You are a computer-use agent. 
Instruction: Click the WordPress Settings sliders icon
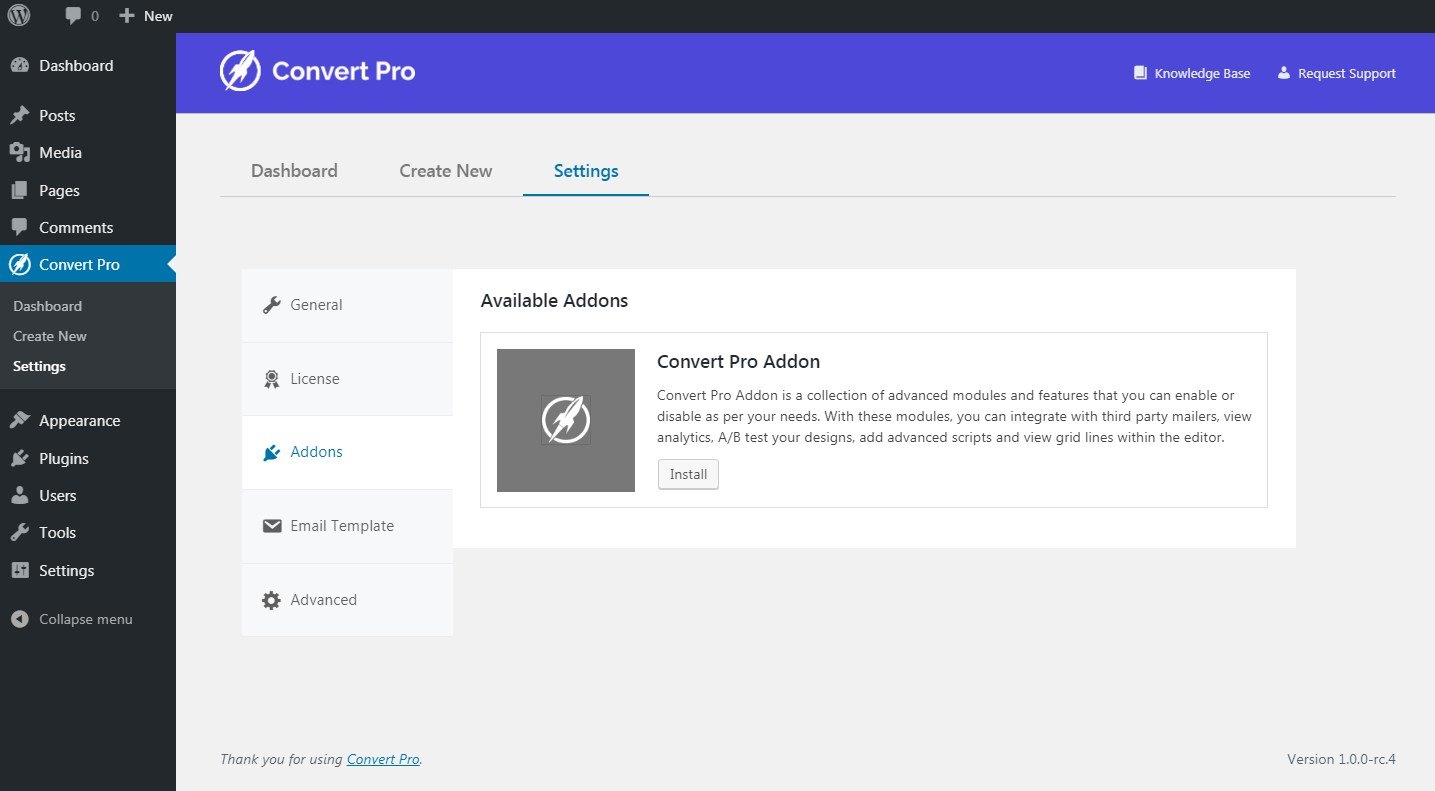pyautogui.click(x=19, y=571)
